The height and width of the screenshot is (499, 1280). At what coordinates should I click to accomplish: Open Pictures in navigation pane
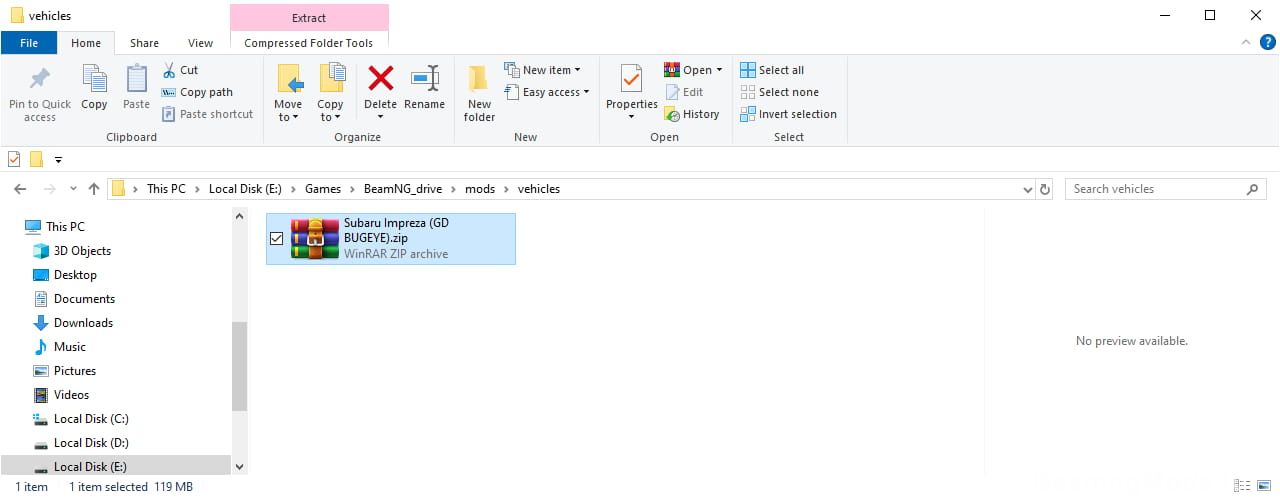75,371
